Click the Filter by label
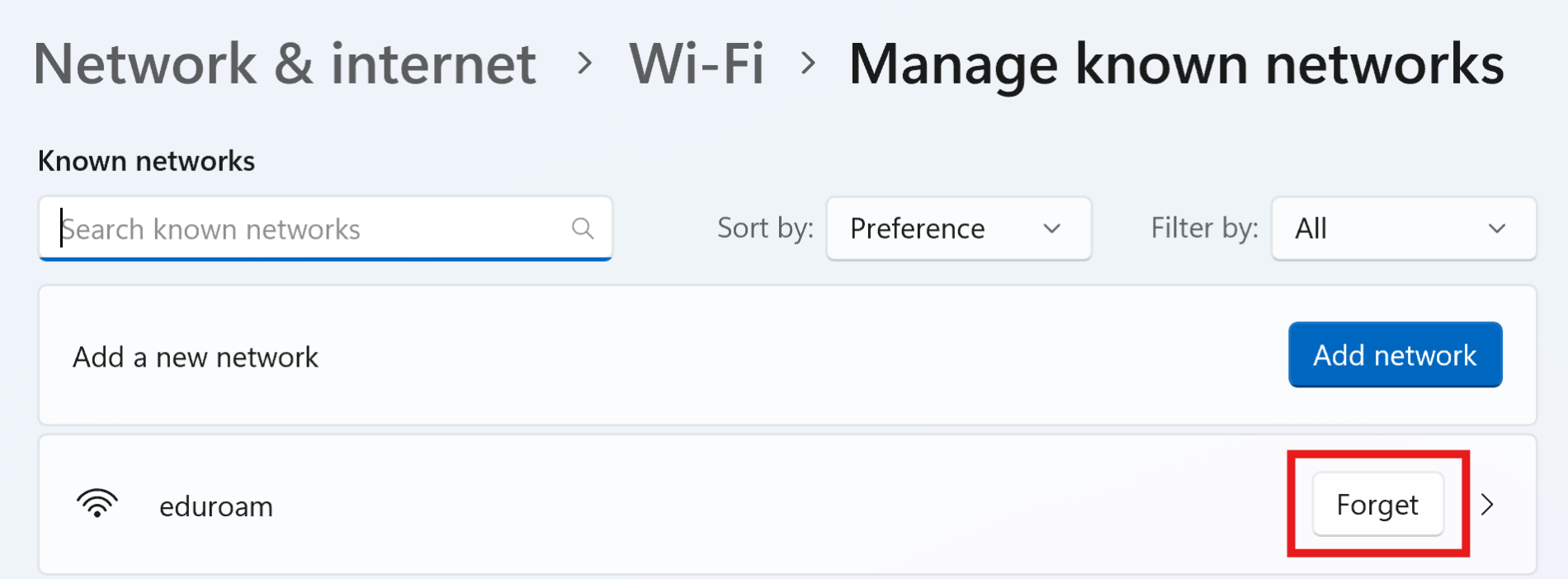The width and height of the screenshot is (1568, 579). [1203, 228]
